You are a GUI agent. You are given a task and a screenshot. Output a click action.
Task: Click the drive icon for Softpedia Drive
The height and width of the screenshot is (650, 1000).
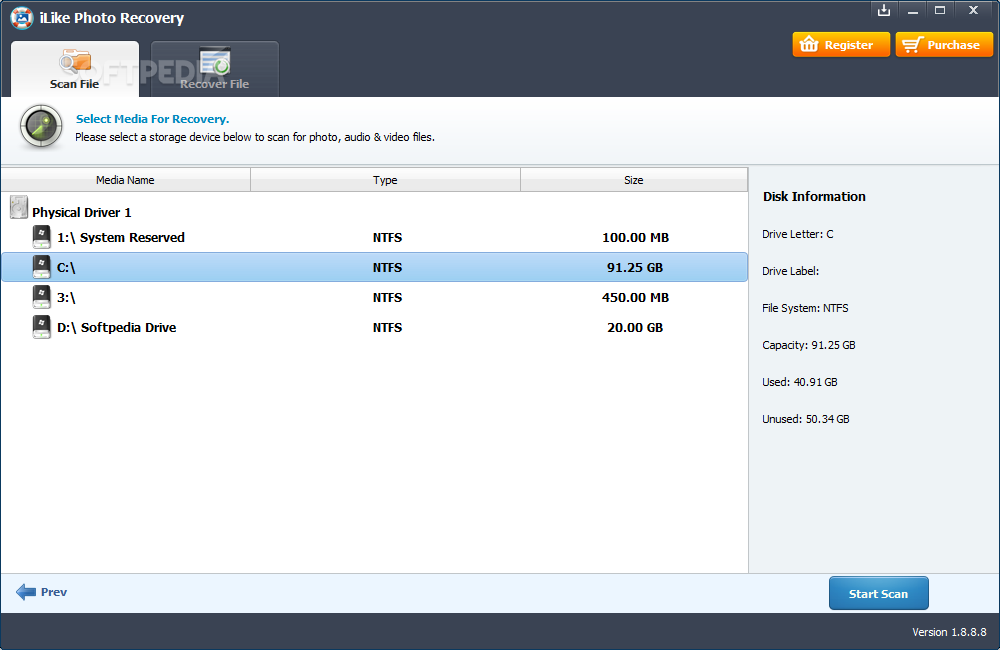tap(41, 327)
